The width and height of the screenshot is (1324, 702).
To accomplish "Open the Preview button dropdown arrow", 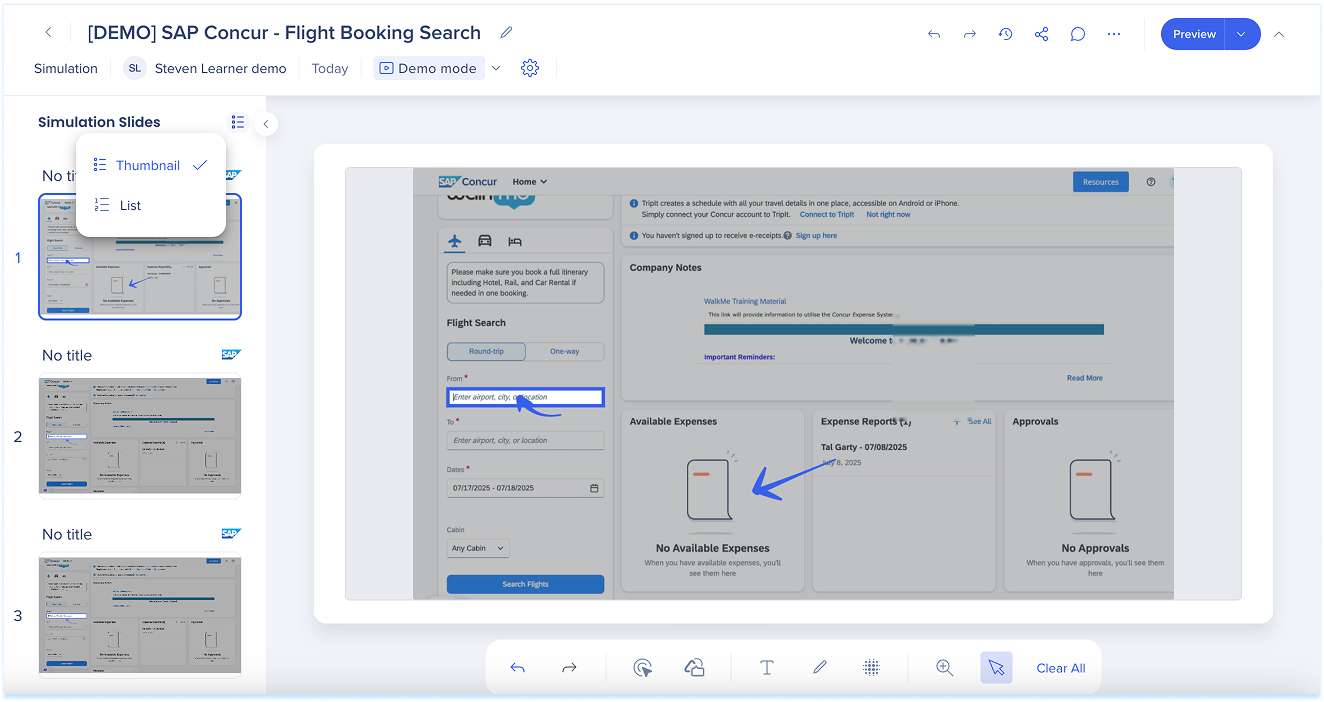I will click(x=1241, y=34).
